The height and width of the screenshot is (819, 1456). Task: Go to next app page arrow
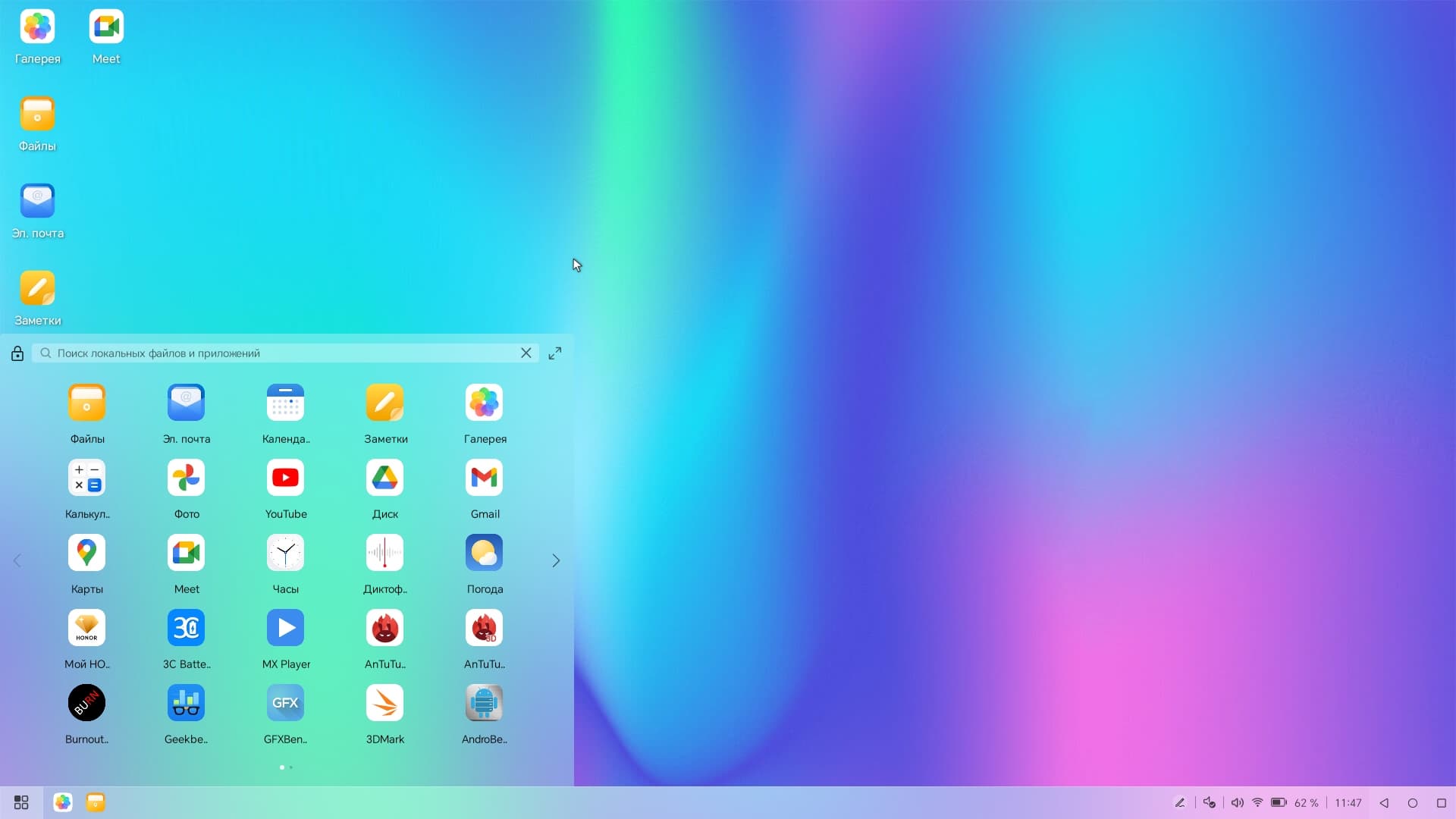pos(556,560)
